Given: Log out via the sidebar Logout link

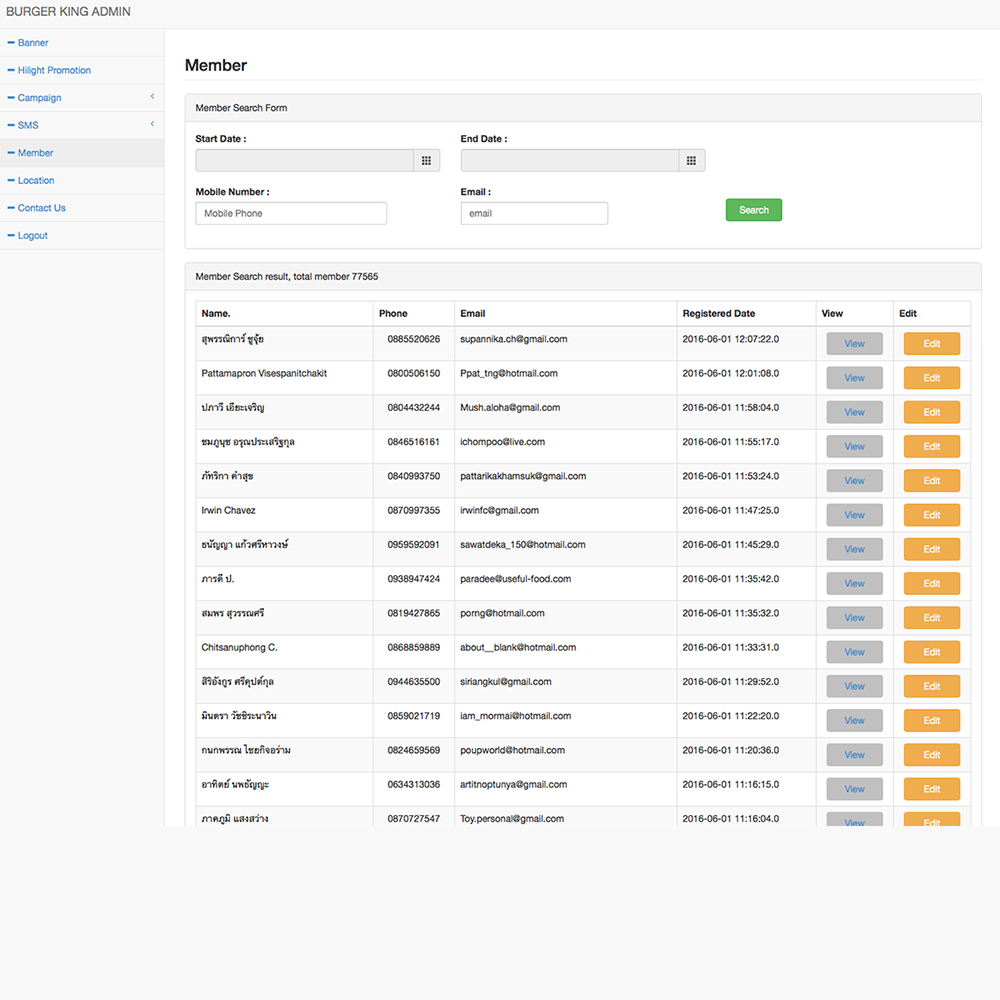Looking at the screenshot, I should point(33,235).
